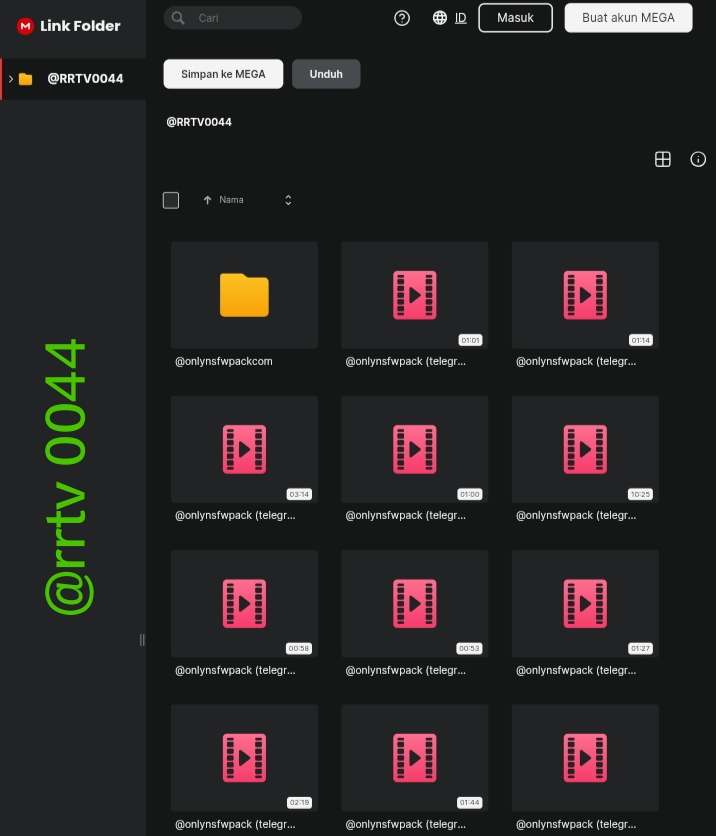Click the Link Folder title text
Viewport: 716px width, 836px height.
coord(81,26)
